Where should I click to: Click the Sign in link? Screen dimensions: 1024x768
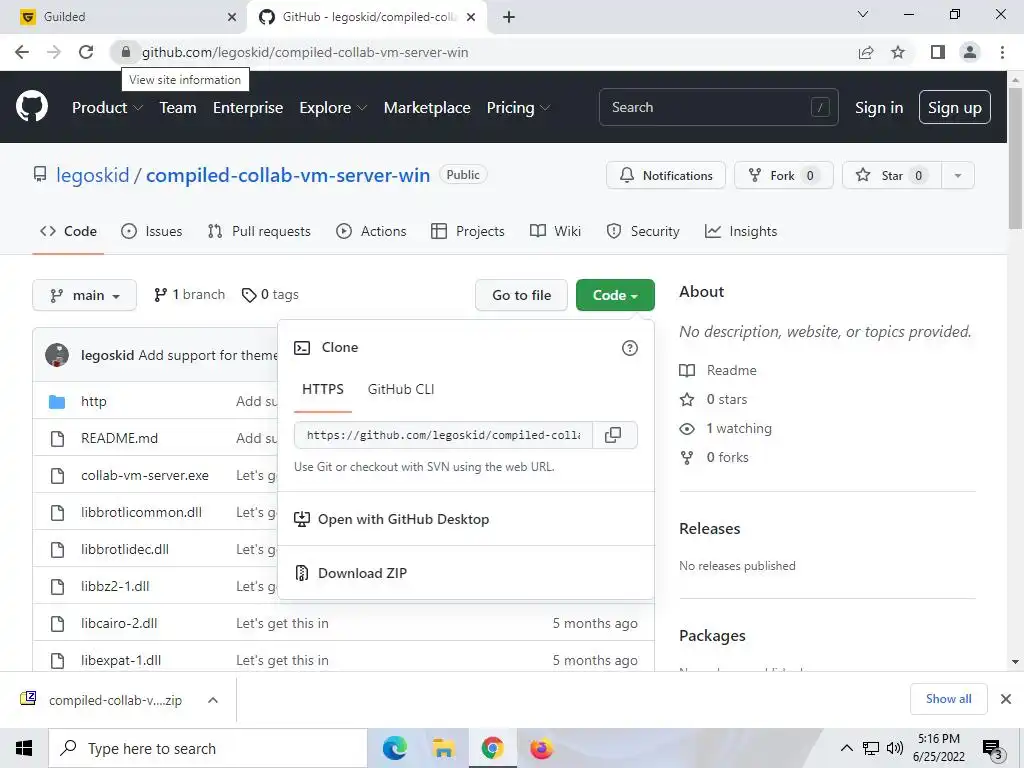click(x=879, y=108)
